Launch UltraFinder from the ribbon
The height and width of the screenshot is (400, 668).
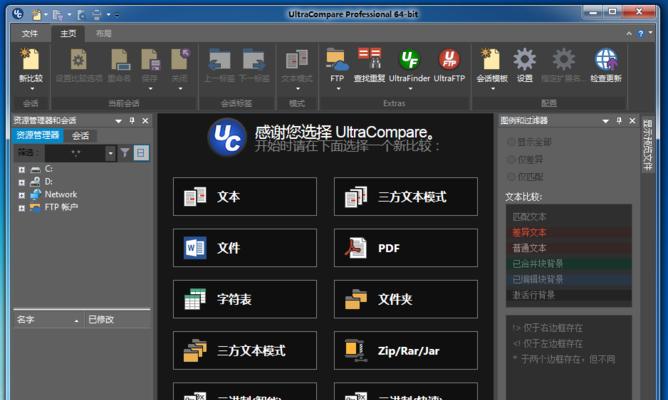[409, 60]
